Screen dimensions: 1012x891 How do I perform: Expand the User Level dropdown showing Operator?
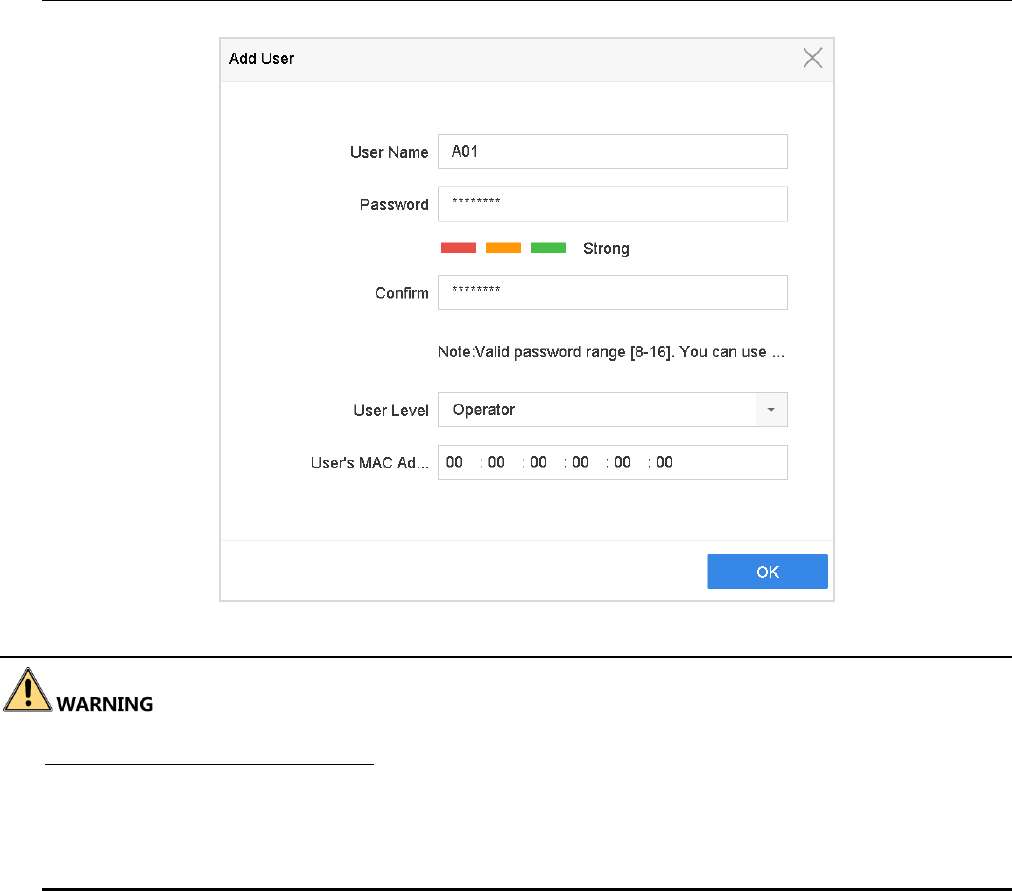[x=771, y=410]
